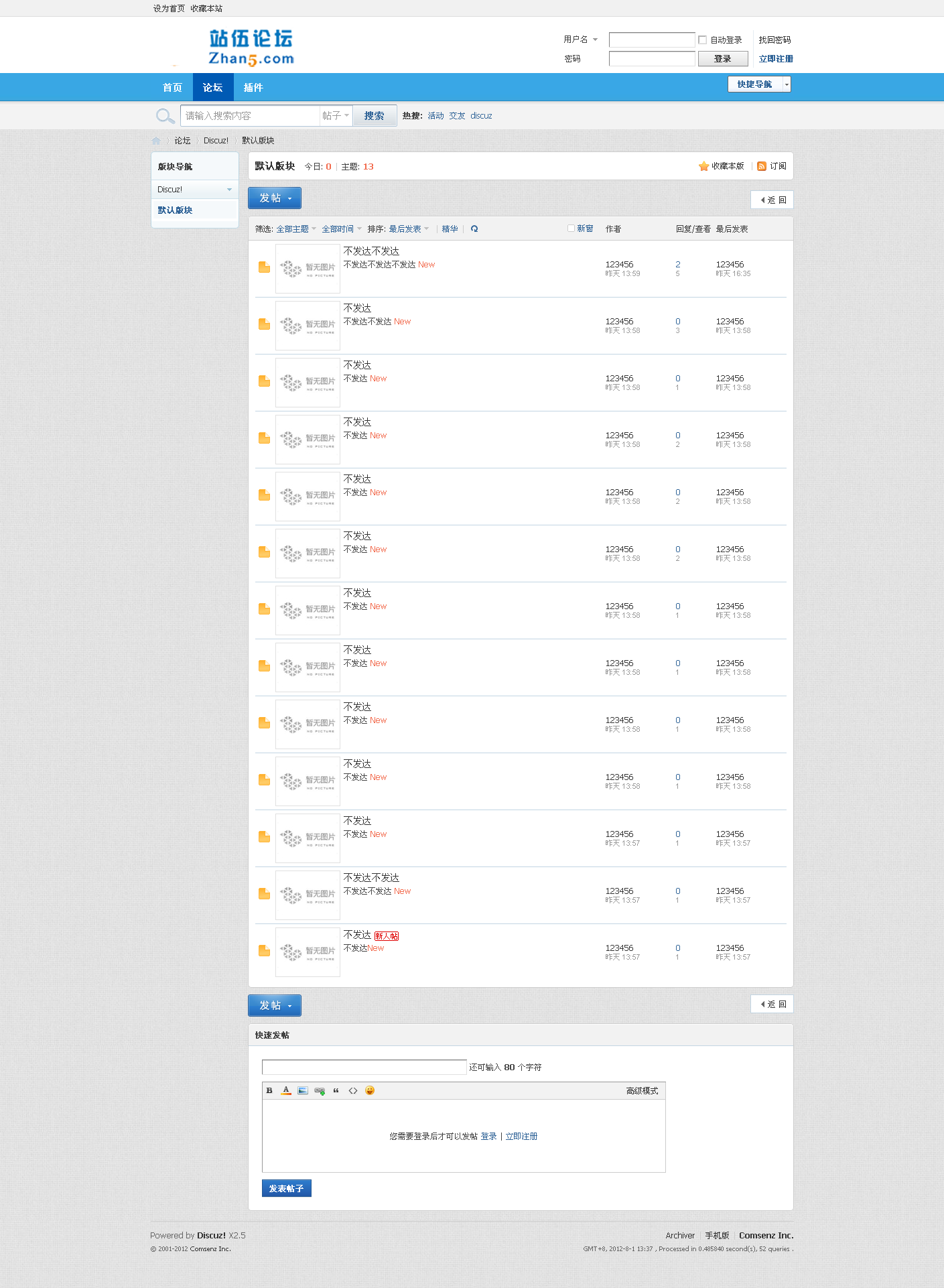Insert link icon in quick editor
Viewport: 944px width, 1288px height.
click(x=320, y=1091)
